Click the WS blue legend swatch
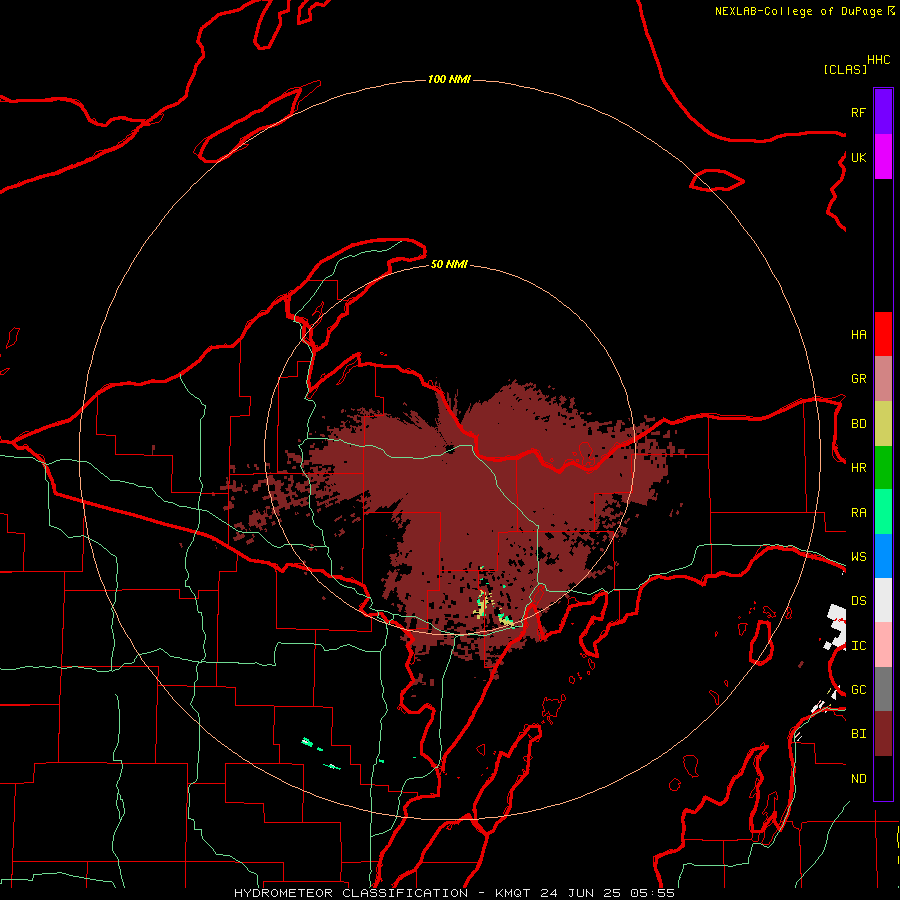The width and height of the screenshot is (900, 900). [x=883, y=556]
